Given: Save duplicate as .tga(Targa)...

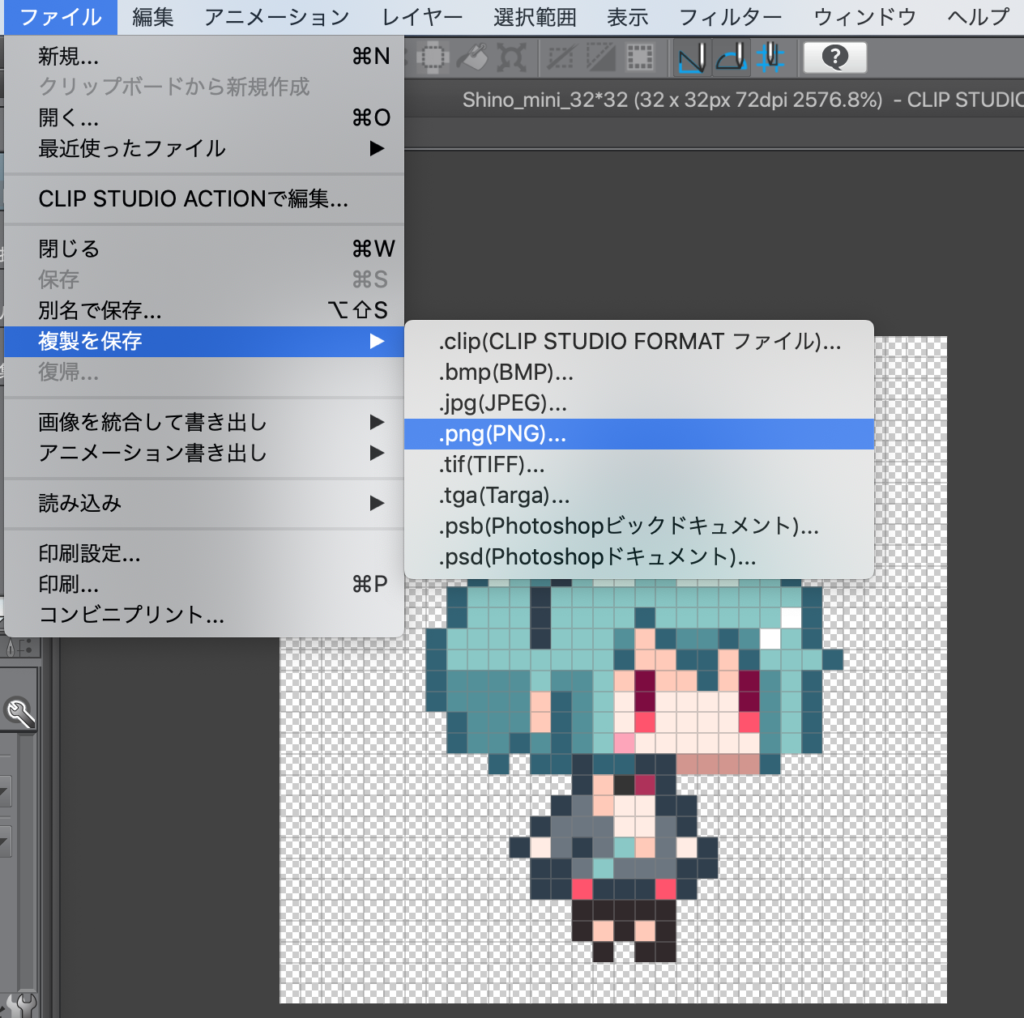Looking at the screenshot, I should pyautogui.click(x=639, y=496).
